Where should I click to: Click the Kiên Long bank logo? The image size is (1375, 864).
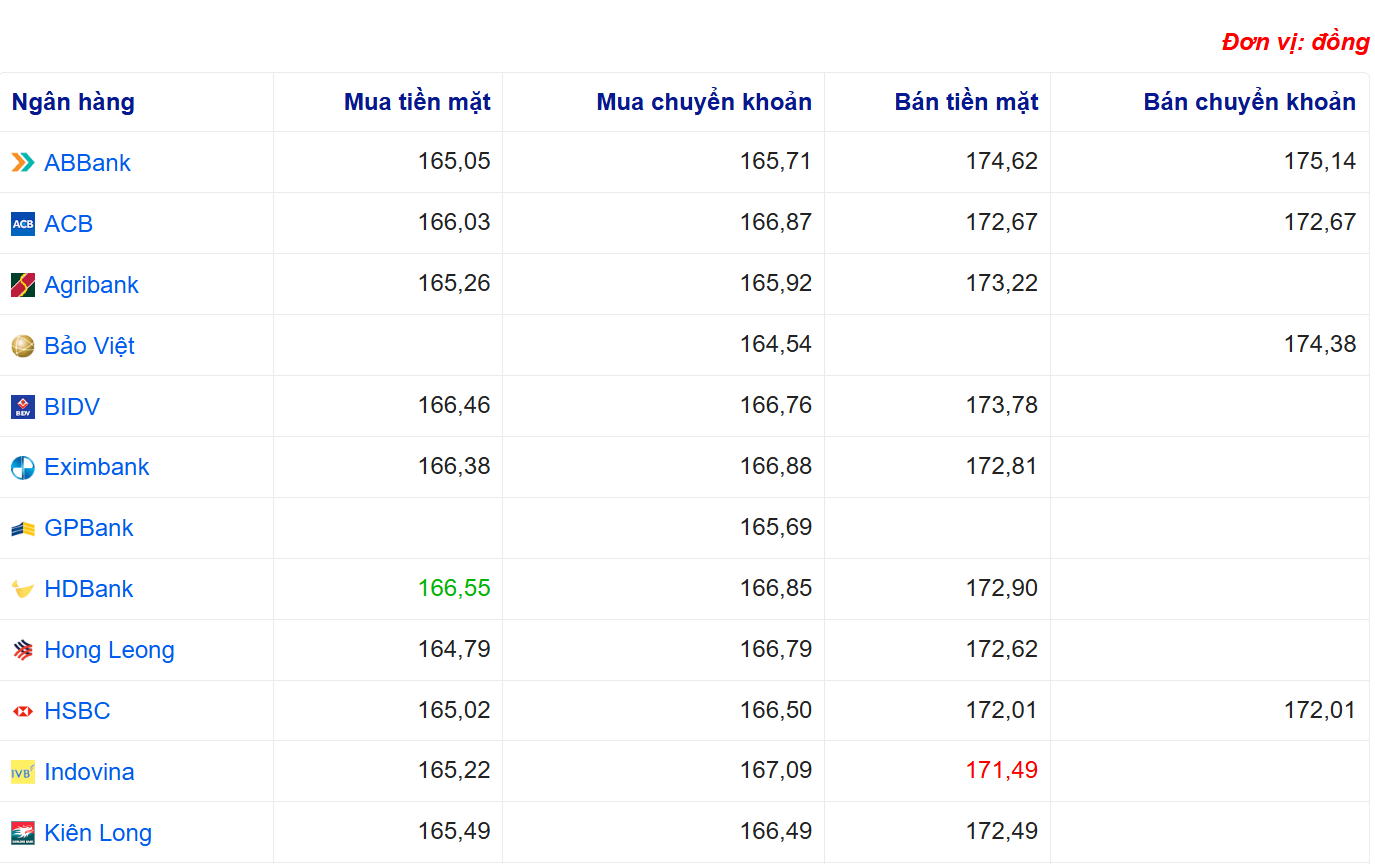tap(23, 833)
